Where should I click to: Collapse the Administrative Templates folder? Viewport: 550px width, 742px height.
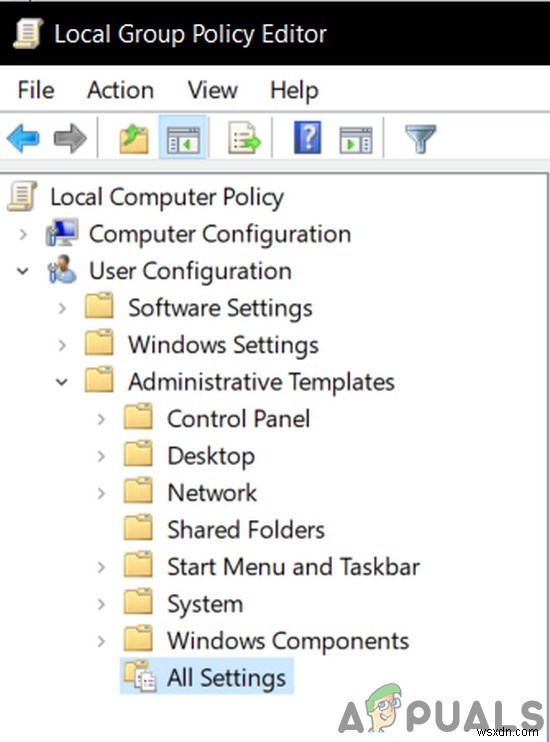click(x=62, y=382)
